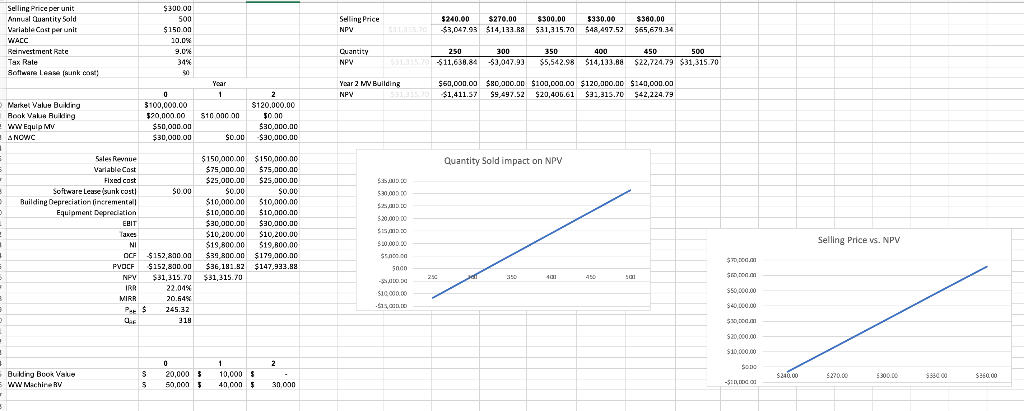Select the Variable Cost per unit value $150.00
The width and height of the screenshot is (1024, 411).
click(176, 30)
